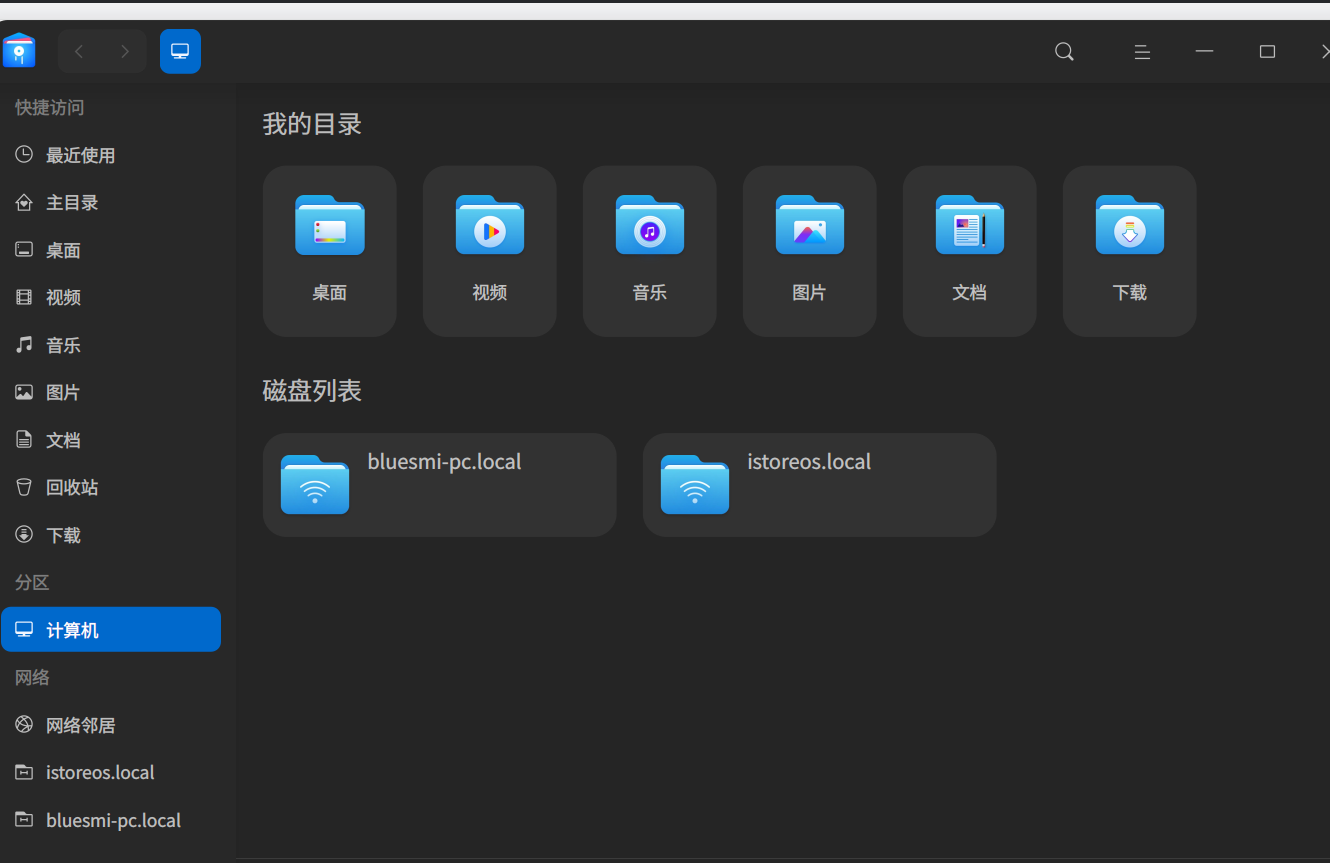Screen dimensions: 1330x863
Task: Select 音乐 (Music) in the sidebar
Action: 62,344
